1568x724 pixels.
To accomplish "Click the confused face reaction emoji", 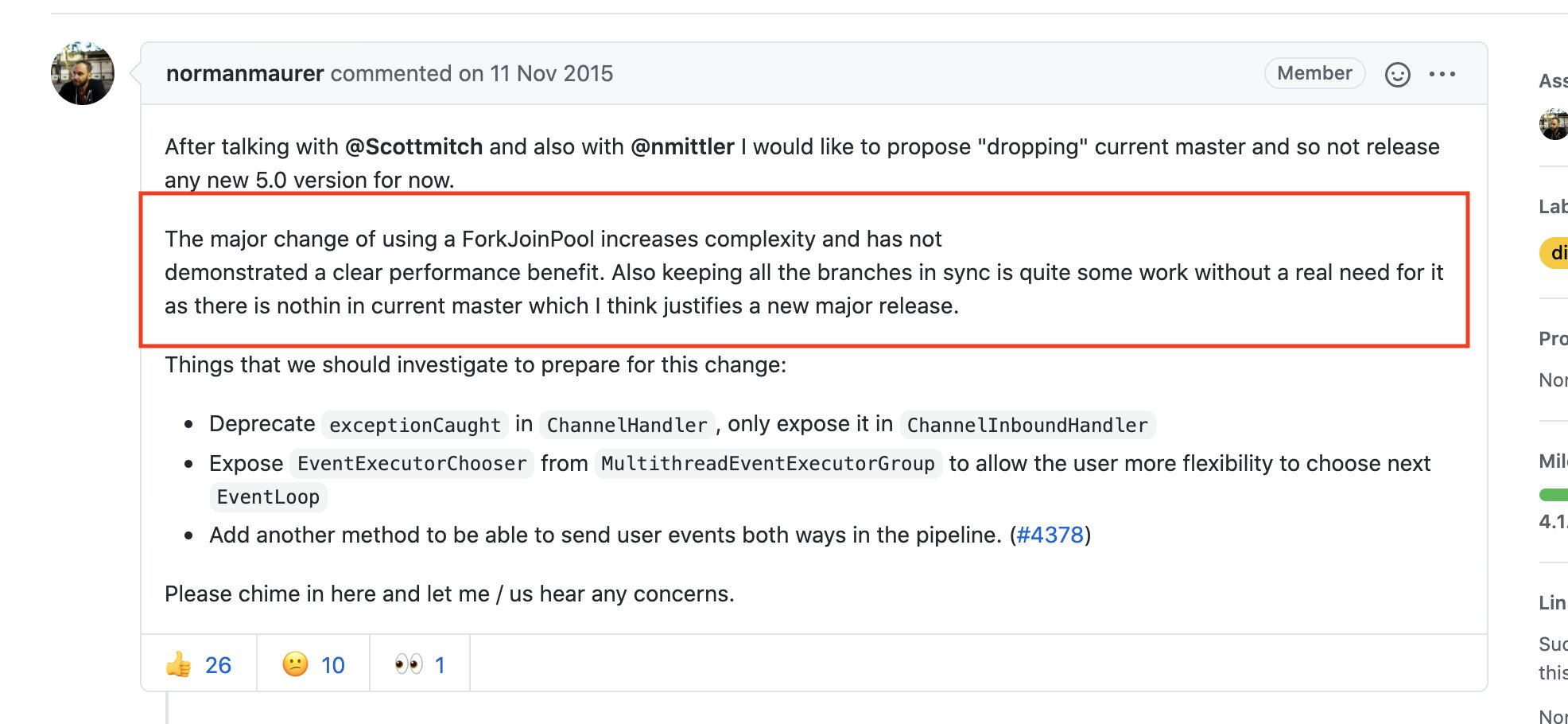I will pos(296,664).
